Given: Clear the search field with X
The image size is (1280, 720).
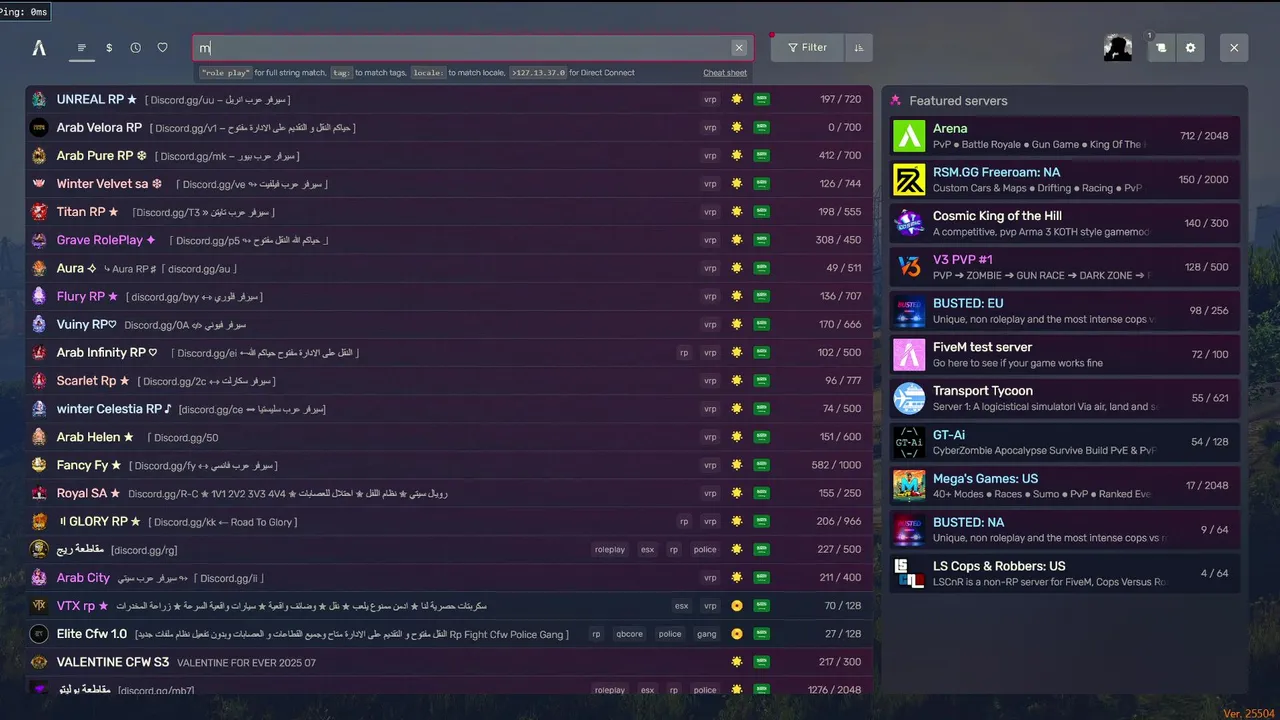Looking at the screenshot, I should [739, 48].
